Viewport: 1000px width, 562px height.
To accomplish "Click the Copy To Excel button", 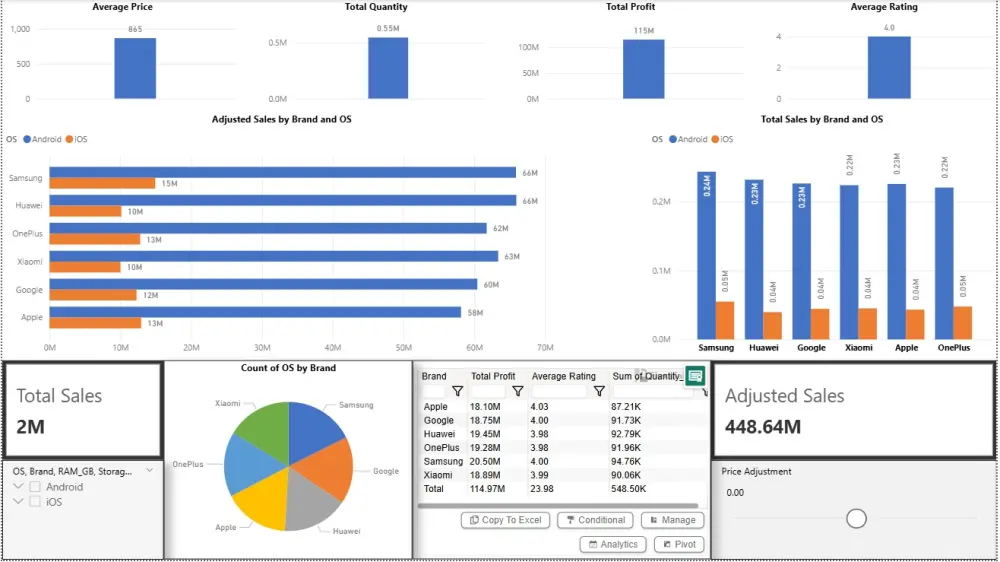I will (x=505, y=520).
